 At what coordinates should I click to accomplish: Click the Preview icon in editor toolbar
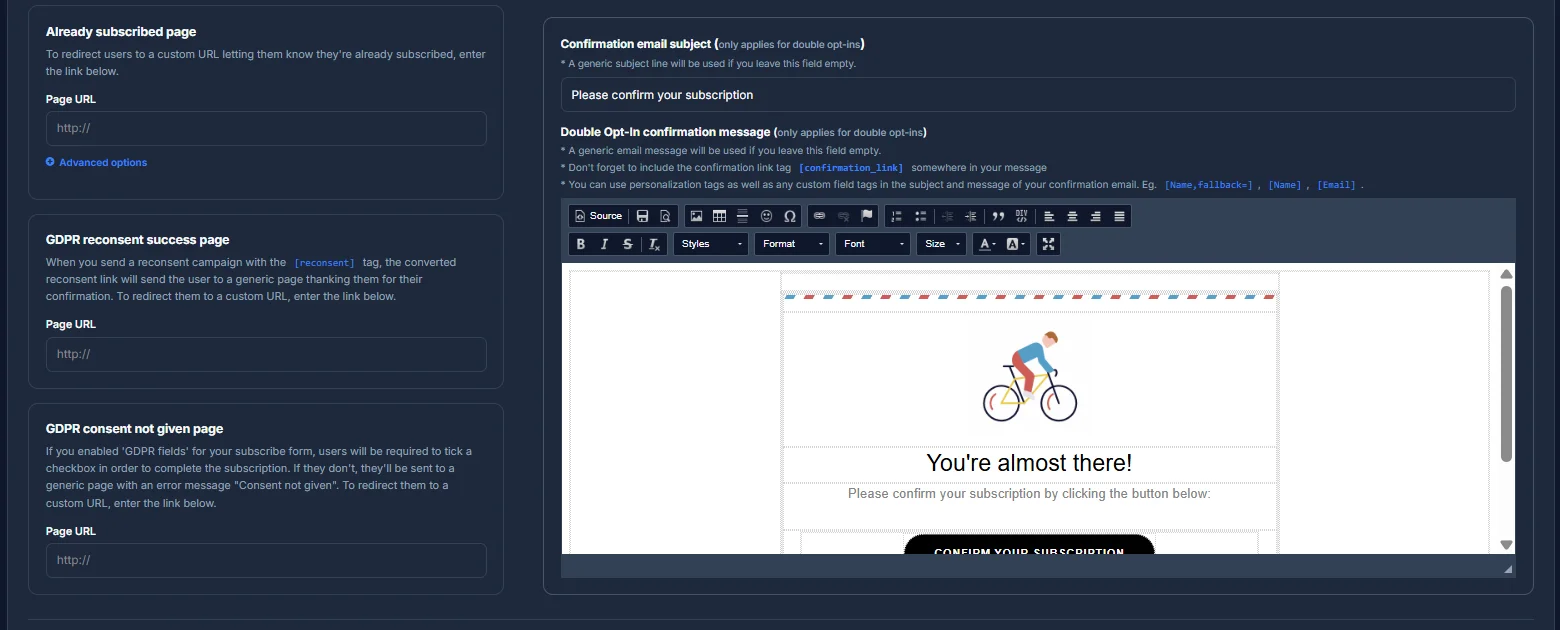665,216
